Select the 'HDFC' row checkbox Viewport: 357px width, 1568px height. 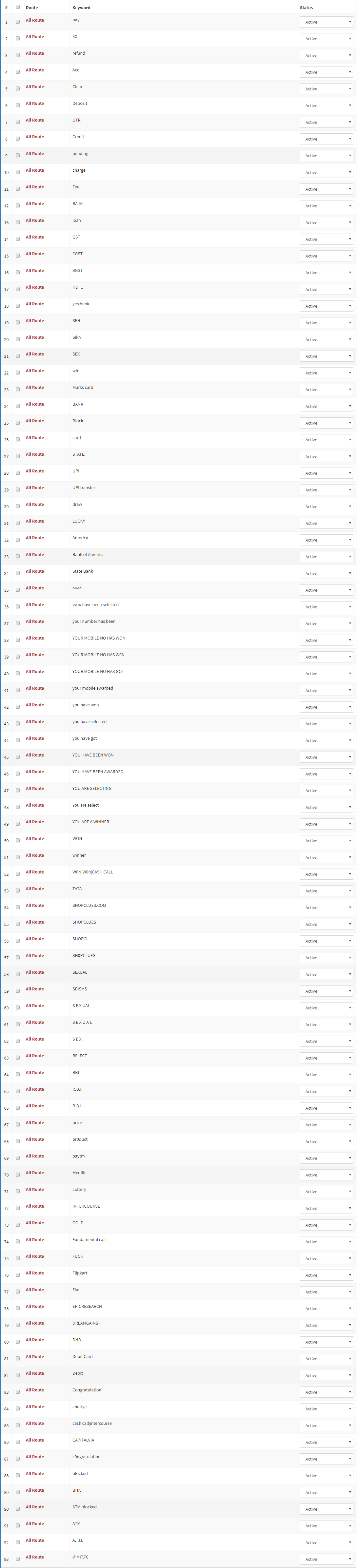pos(18,289)
